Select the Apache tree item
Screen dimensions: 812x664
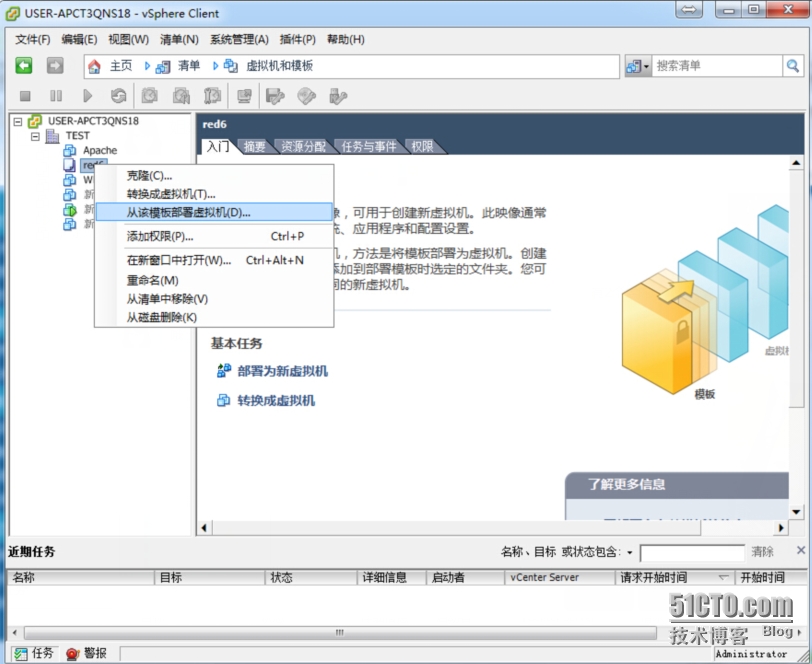pyautogui.click(x=100, y=150)
